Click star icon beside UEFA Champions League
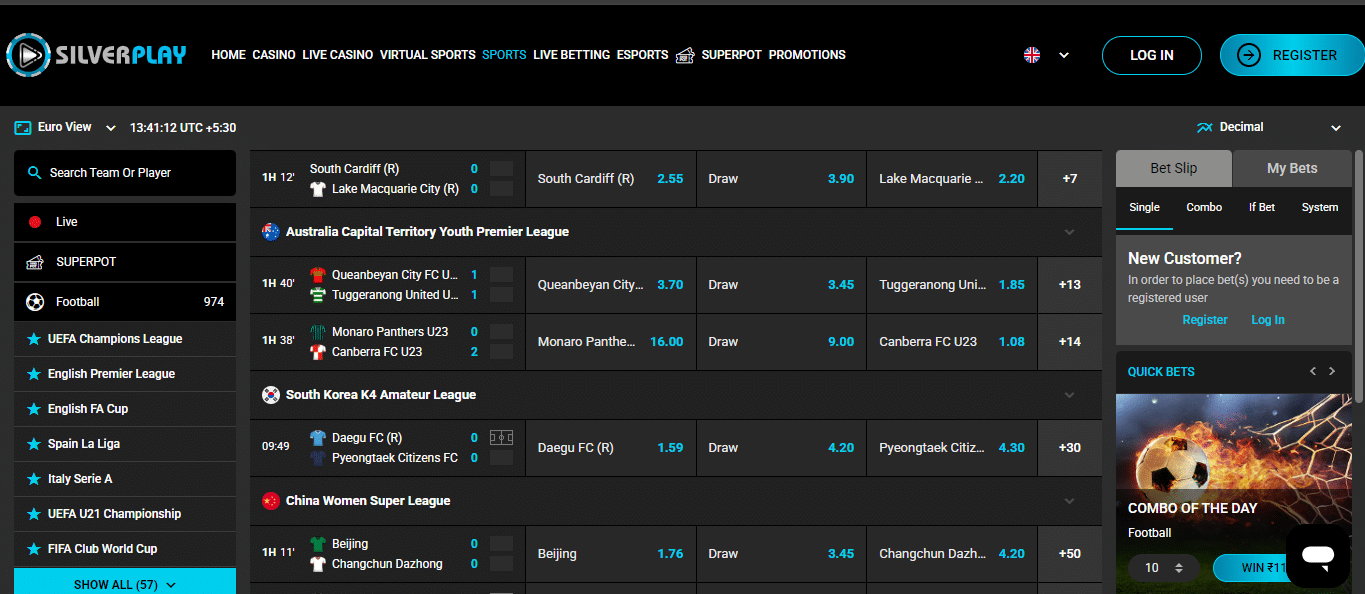 (x=34, y=339)
